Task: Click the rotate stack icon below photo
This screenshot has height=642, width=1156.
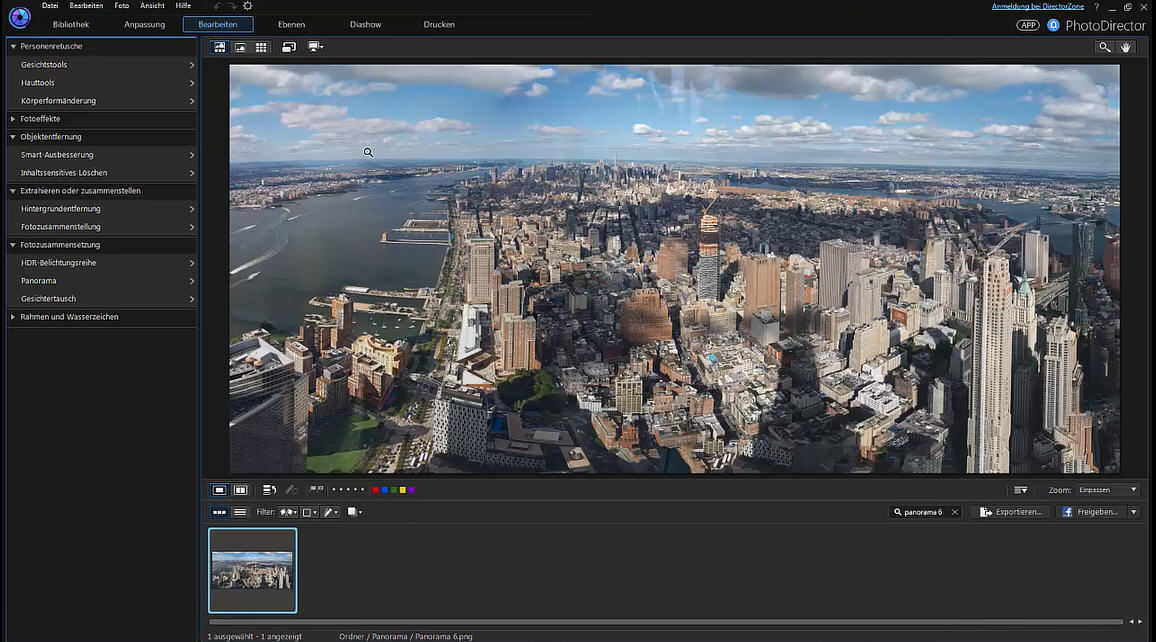Action: point(269,490)
